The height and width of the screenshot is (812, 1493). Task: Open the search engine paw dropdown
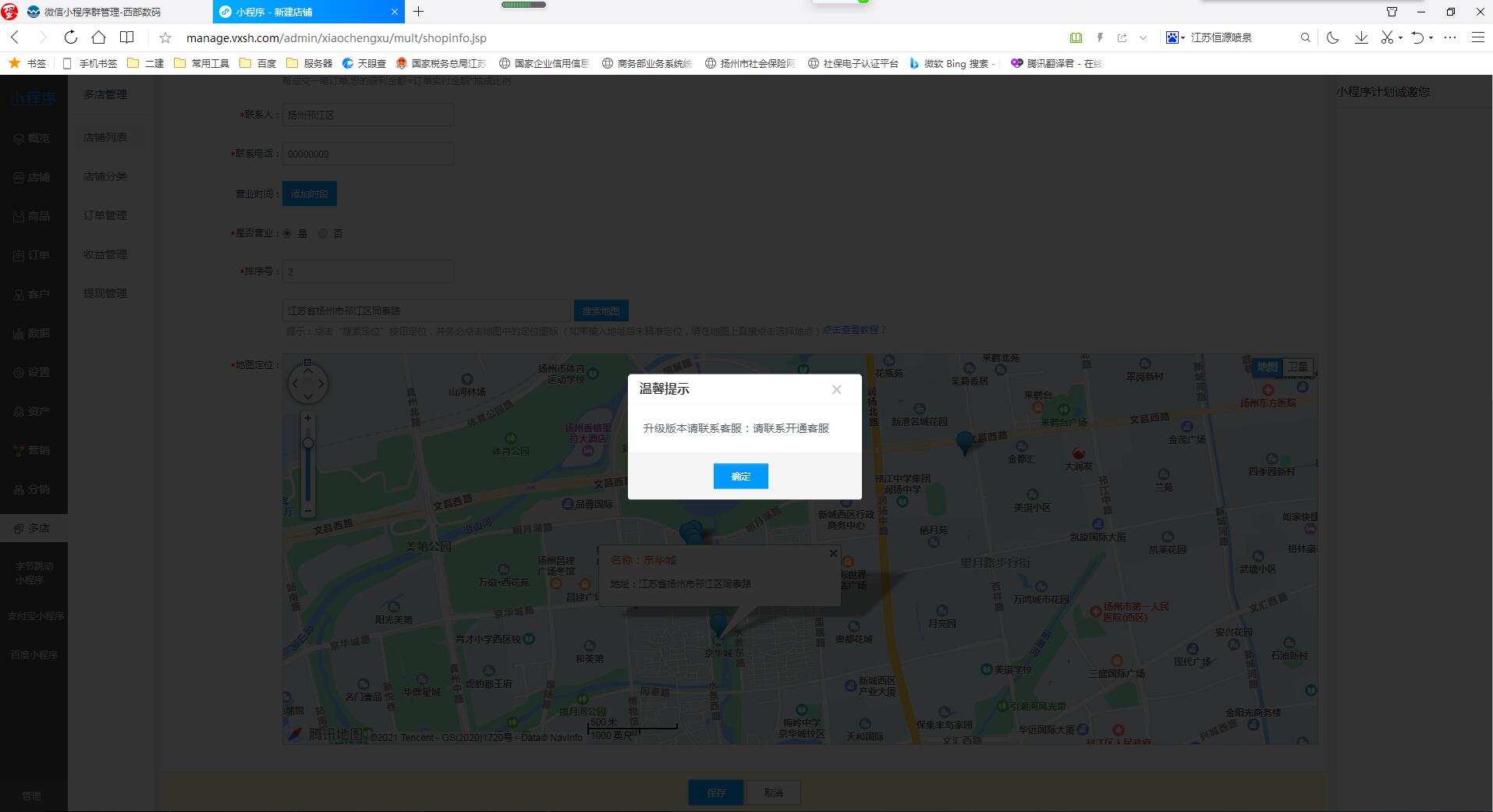1175,37
